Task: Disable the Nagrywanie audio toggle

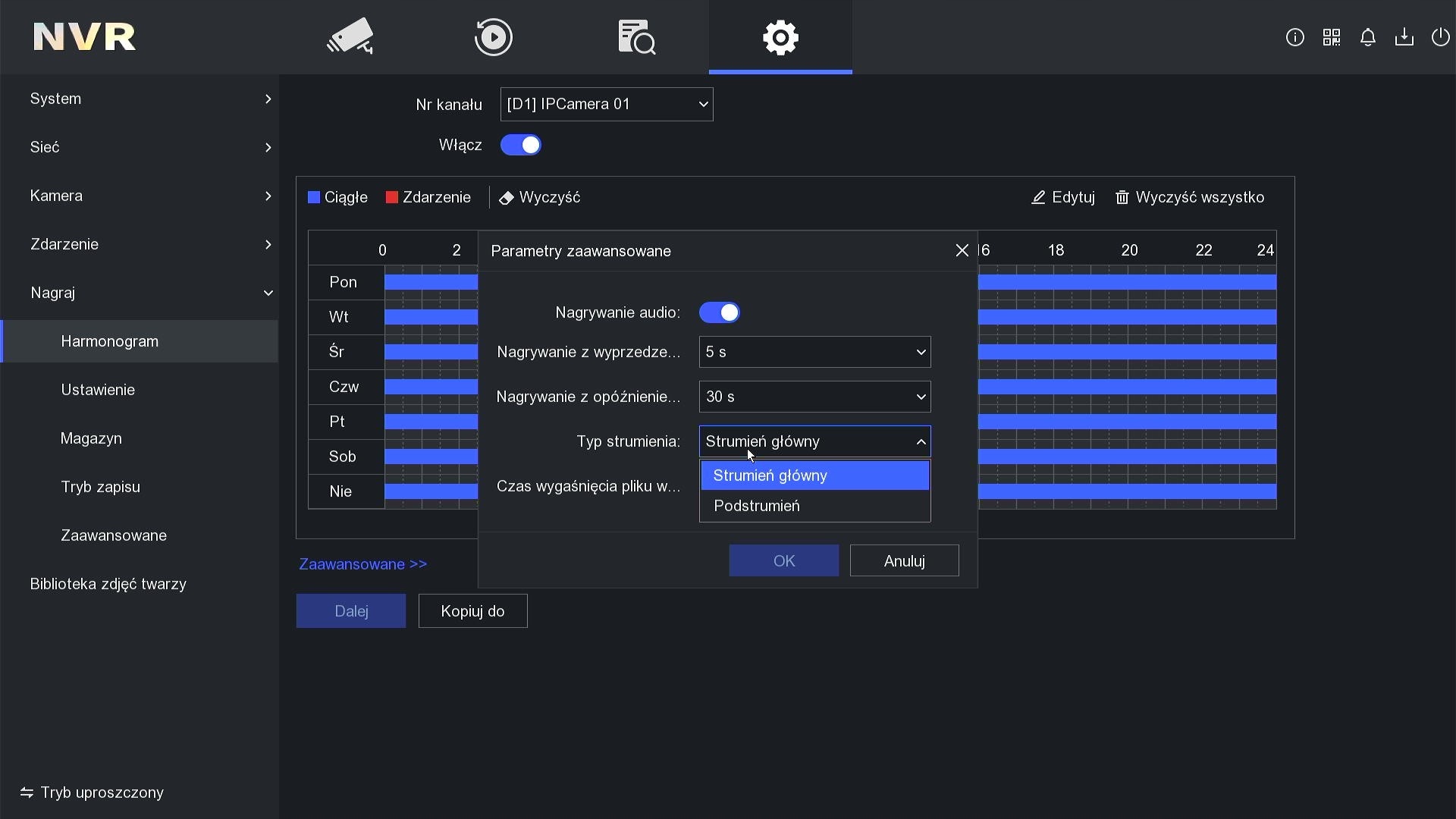Action: pos(719,312)
